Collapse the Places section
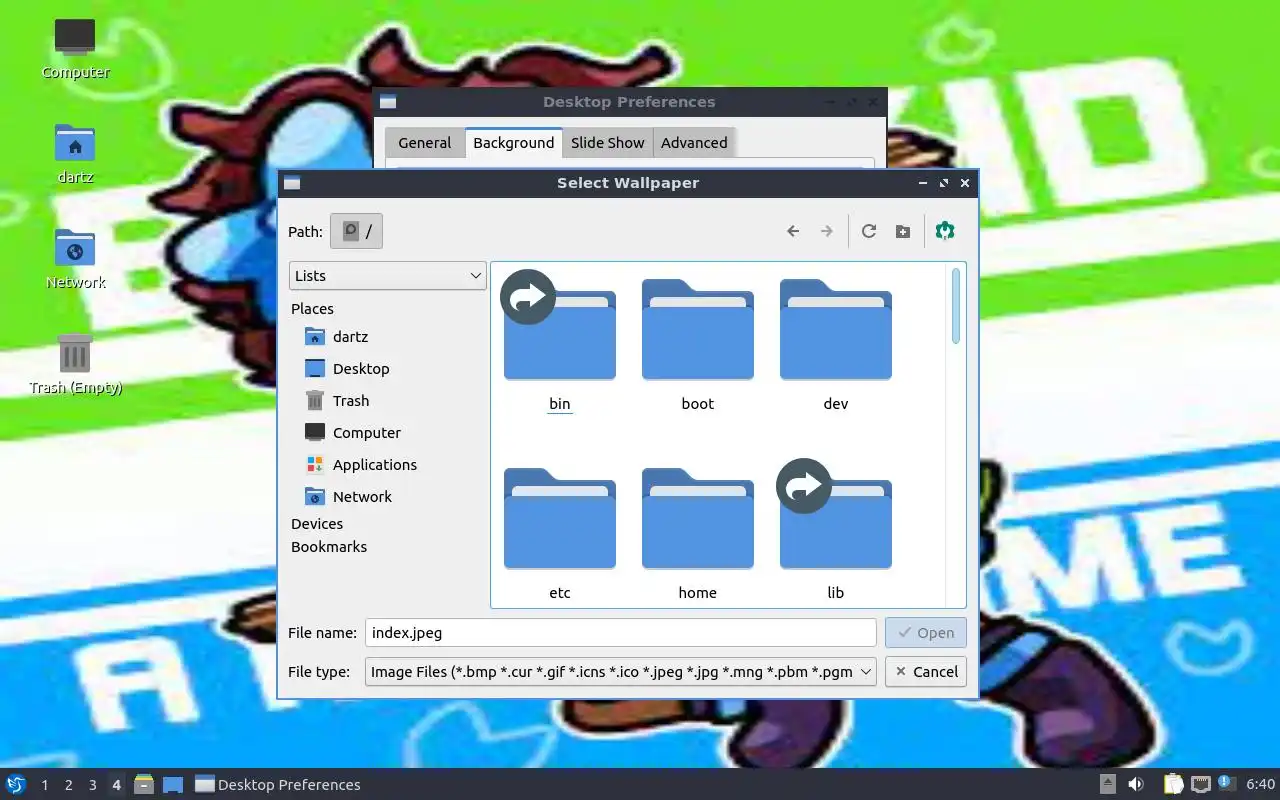The width and height of the screenshot is (1280, 800). coord(312,309)
